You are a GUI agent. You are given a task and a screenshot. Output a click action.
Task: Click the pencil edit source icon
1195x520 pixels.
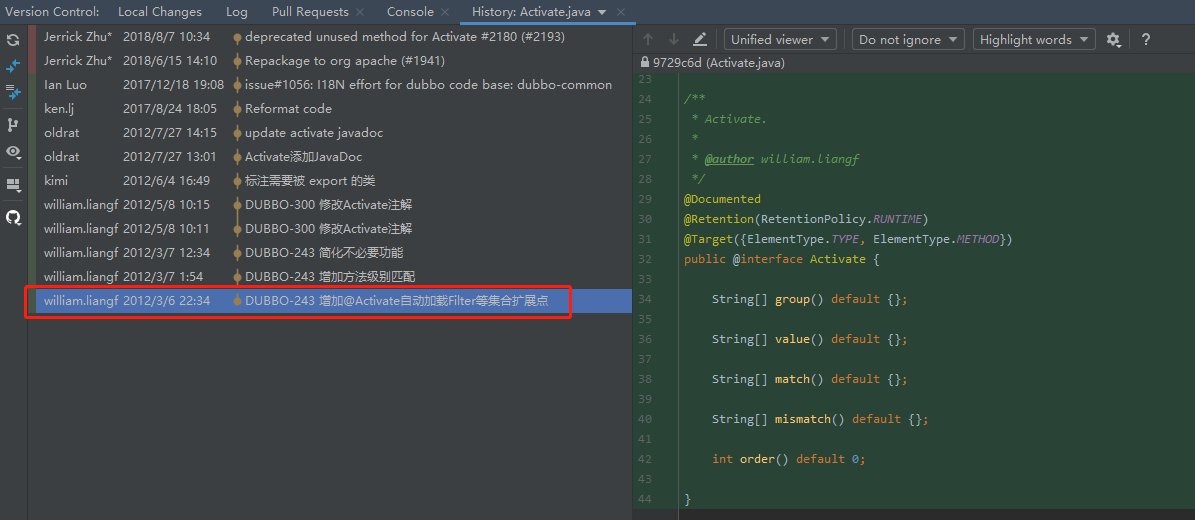point(700,40)
